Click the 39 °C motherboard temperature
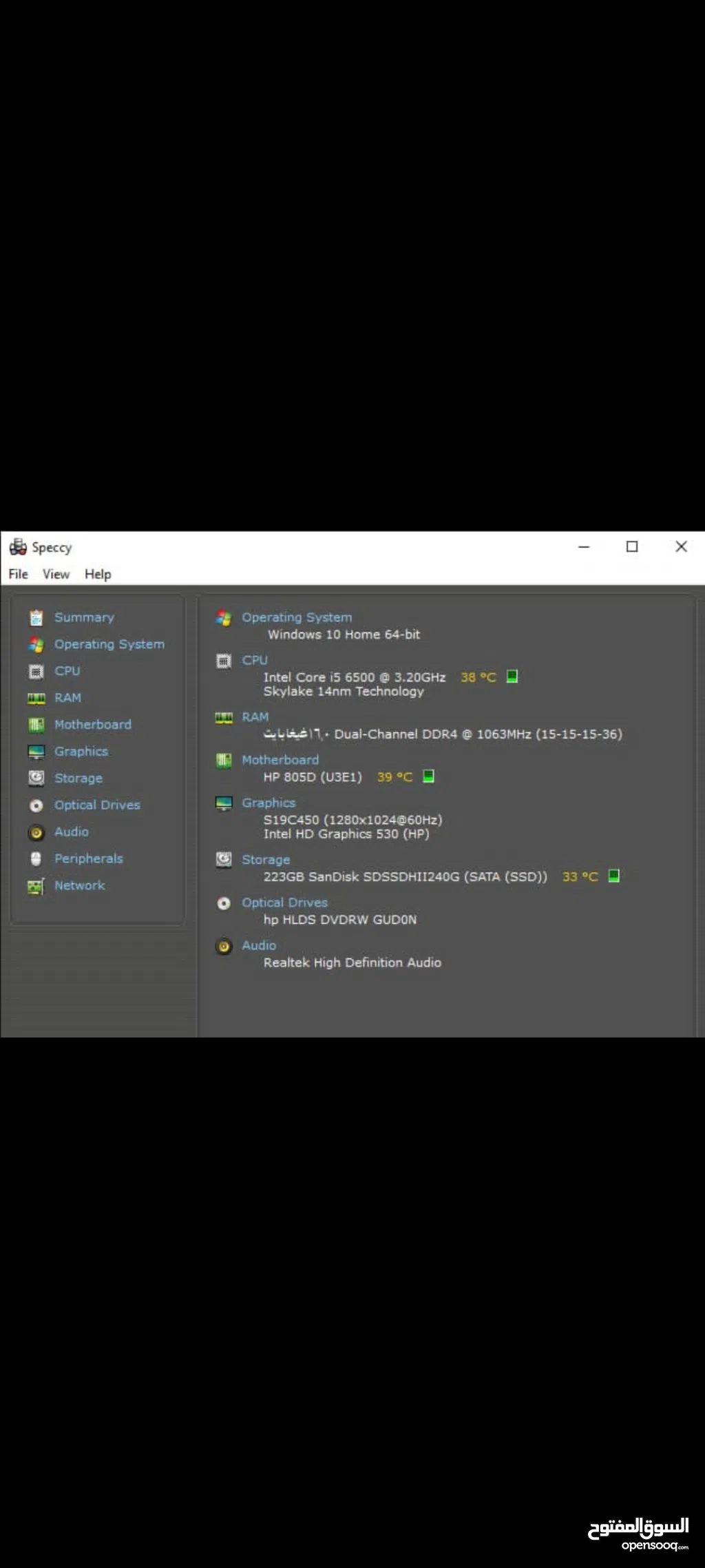 pos(394,777)
